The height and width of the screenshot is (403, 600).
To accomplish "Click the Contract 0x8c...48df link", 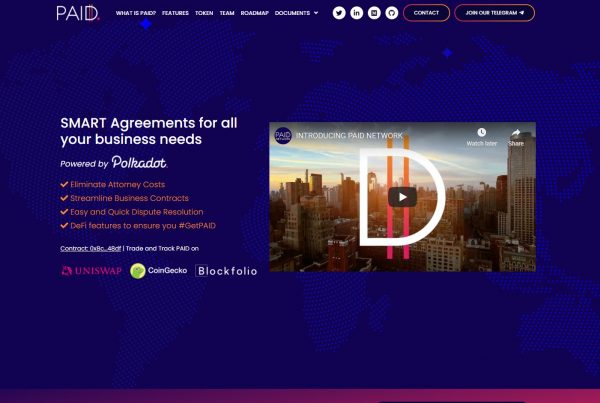I will pos(92,248).
